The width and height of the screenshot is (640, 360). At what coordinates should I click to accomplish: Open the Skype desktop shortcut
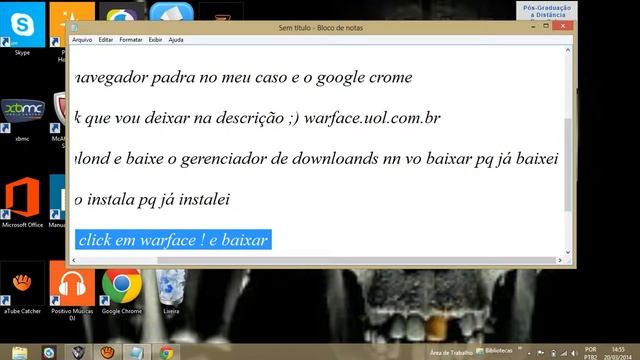[x=22, y=25]
